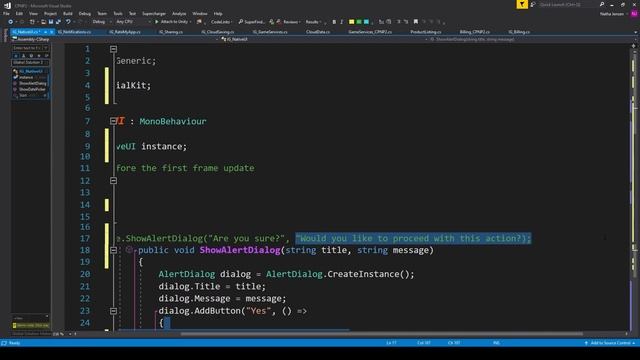Open the File menu
Screen dimensions: 640x360
6,13
